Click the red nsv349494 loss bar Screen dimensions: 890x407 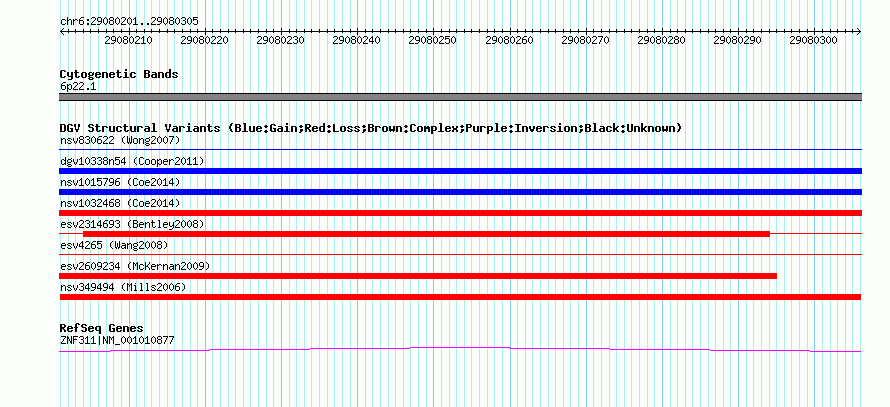coord(460,297)
